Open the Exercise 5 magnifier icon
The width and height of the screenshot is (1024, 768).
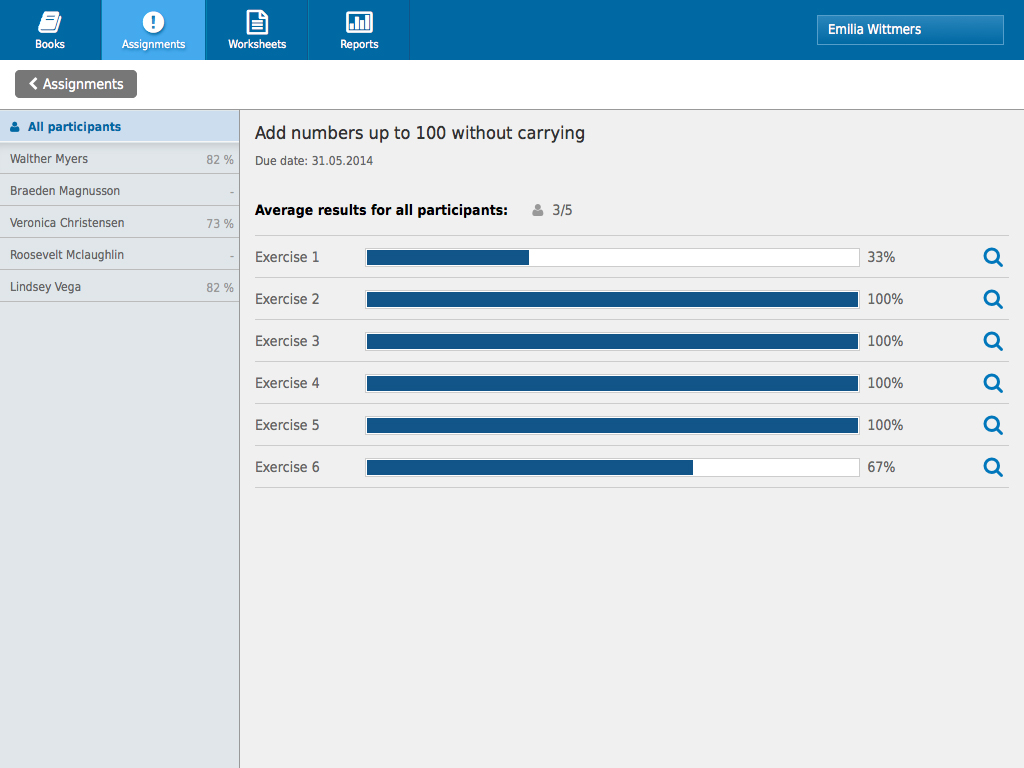click(992, 425)
